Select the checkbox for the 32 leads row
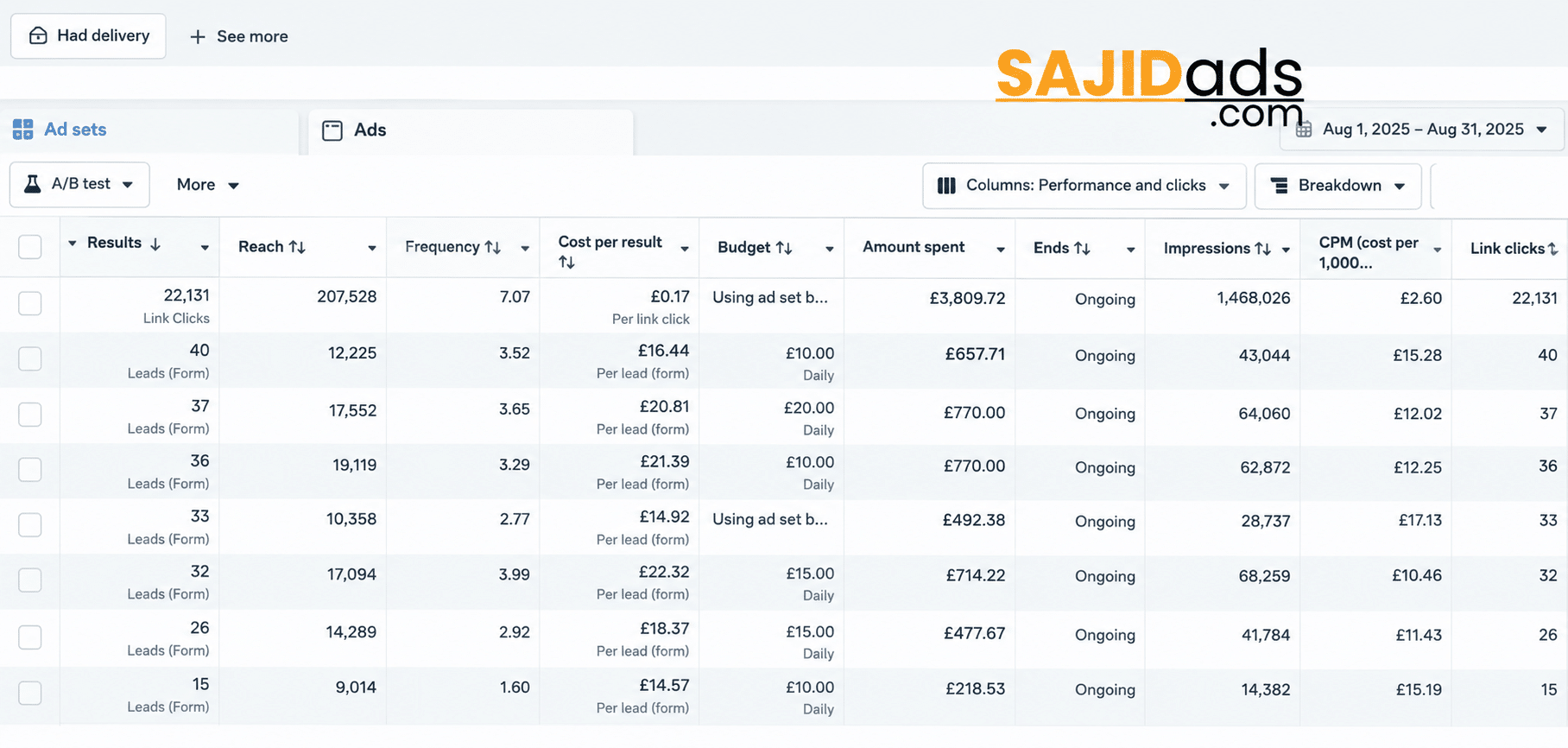The width and height of the screenshot is (1568, 748). 30,580
